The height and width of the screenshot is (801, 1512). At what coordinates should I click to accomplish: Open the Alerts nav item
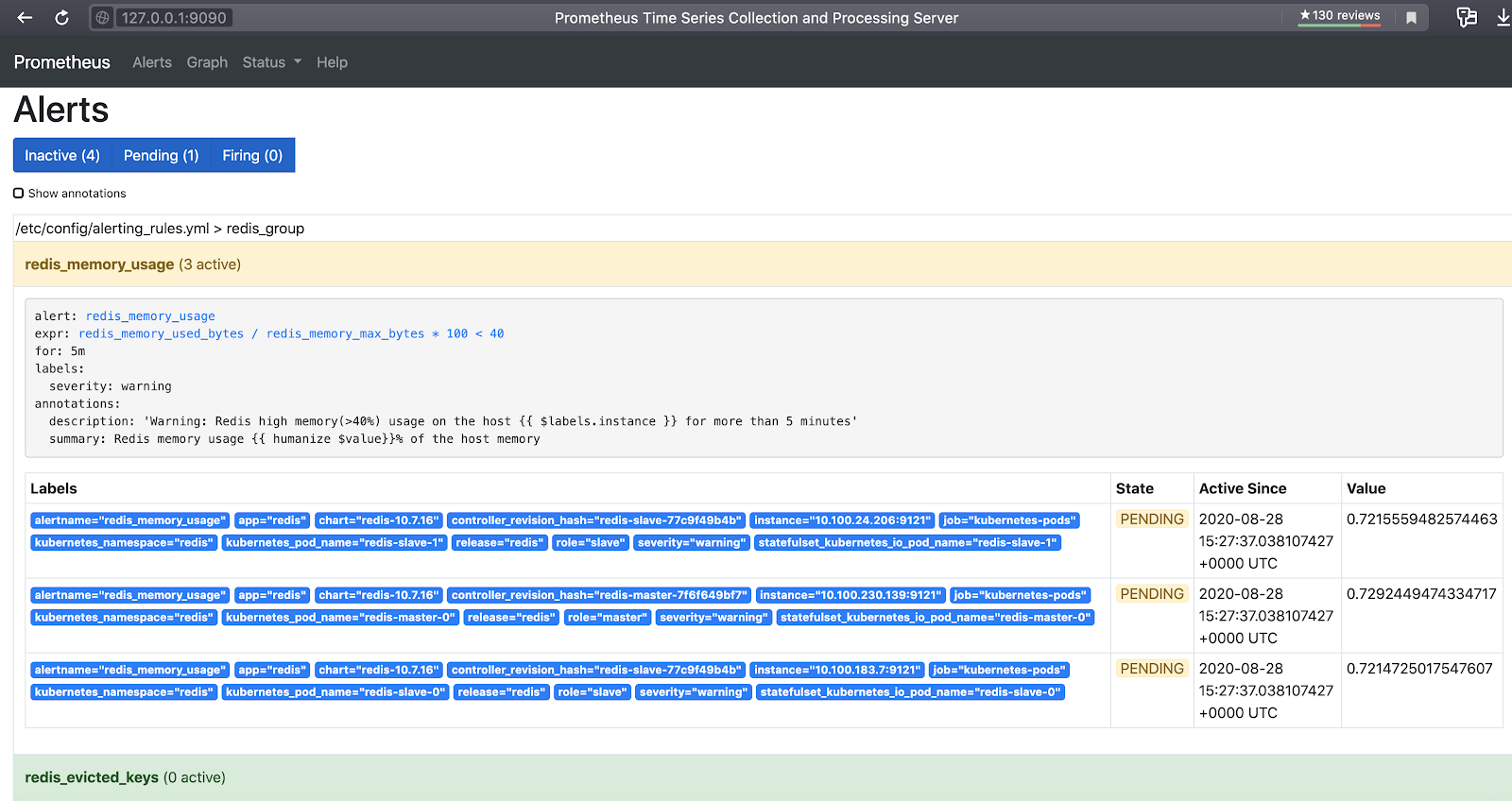[x=152, y=62]
